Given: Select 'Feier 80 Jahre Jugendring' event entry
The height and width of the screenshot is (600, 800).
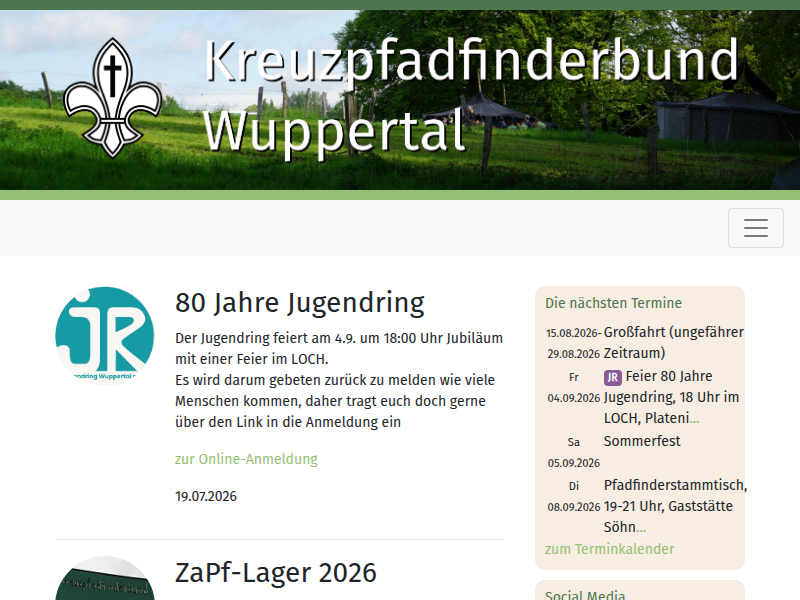Looking at the screenshot, I should [671, 397].
